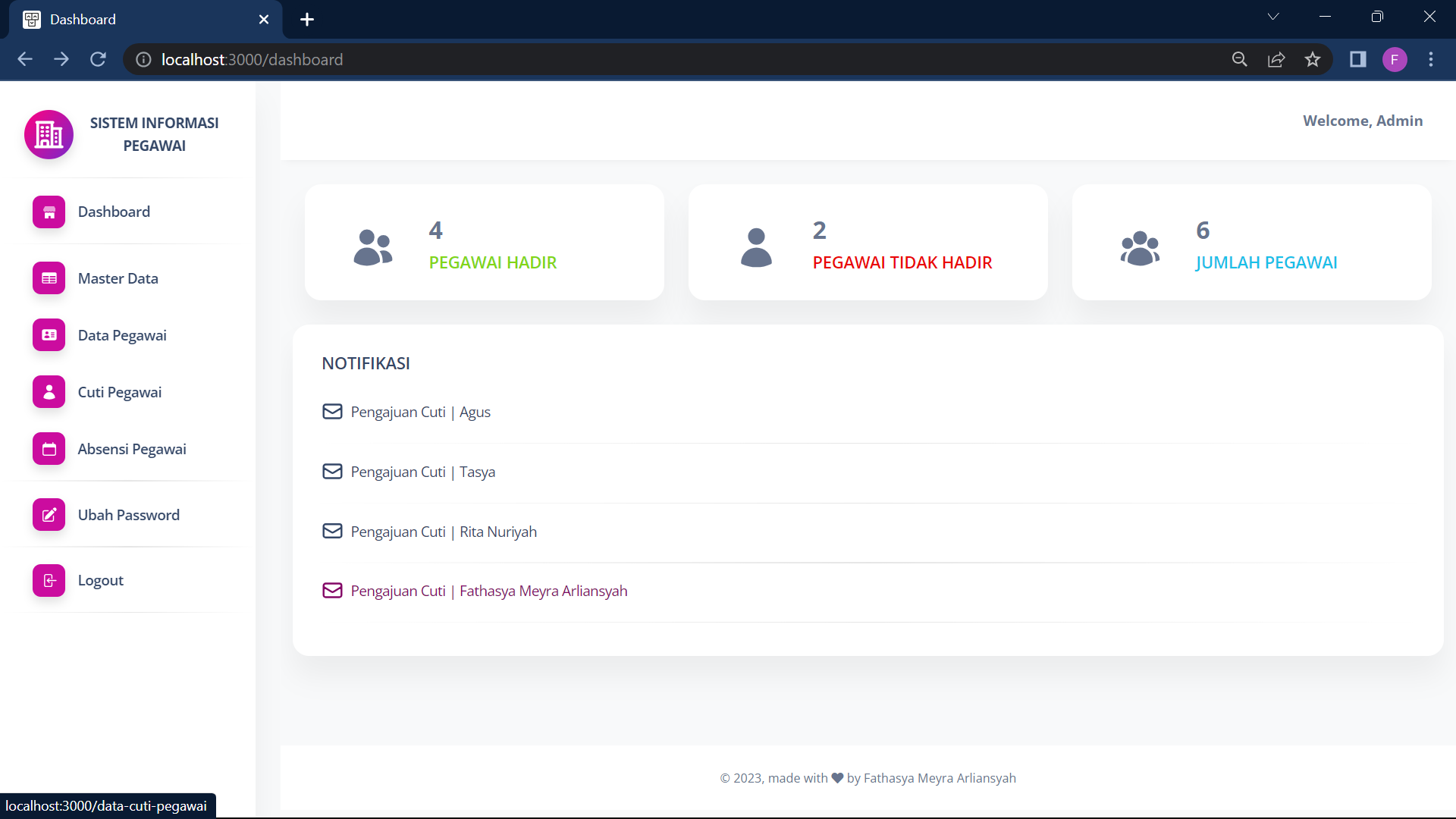Select the Dashboard browser tab
The width and height of the screenshot is (1456, 819).
pos(146,20)
